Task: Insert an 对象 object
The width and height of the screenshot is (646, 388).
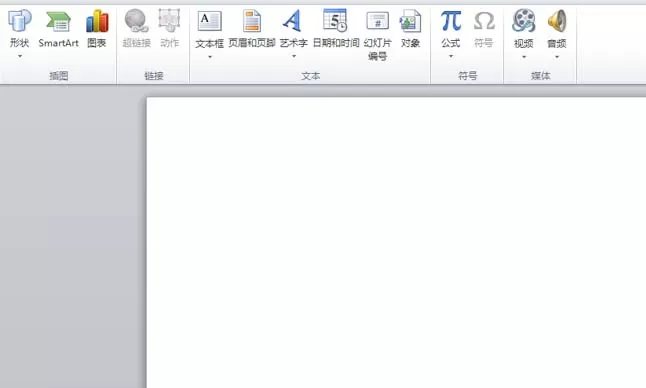Action: 410,28
